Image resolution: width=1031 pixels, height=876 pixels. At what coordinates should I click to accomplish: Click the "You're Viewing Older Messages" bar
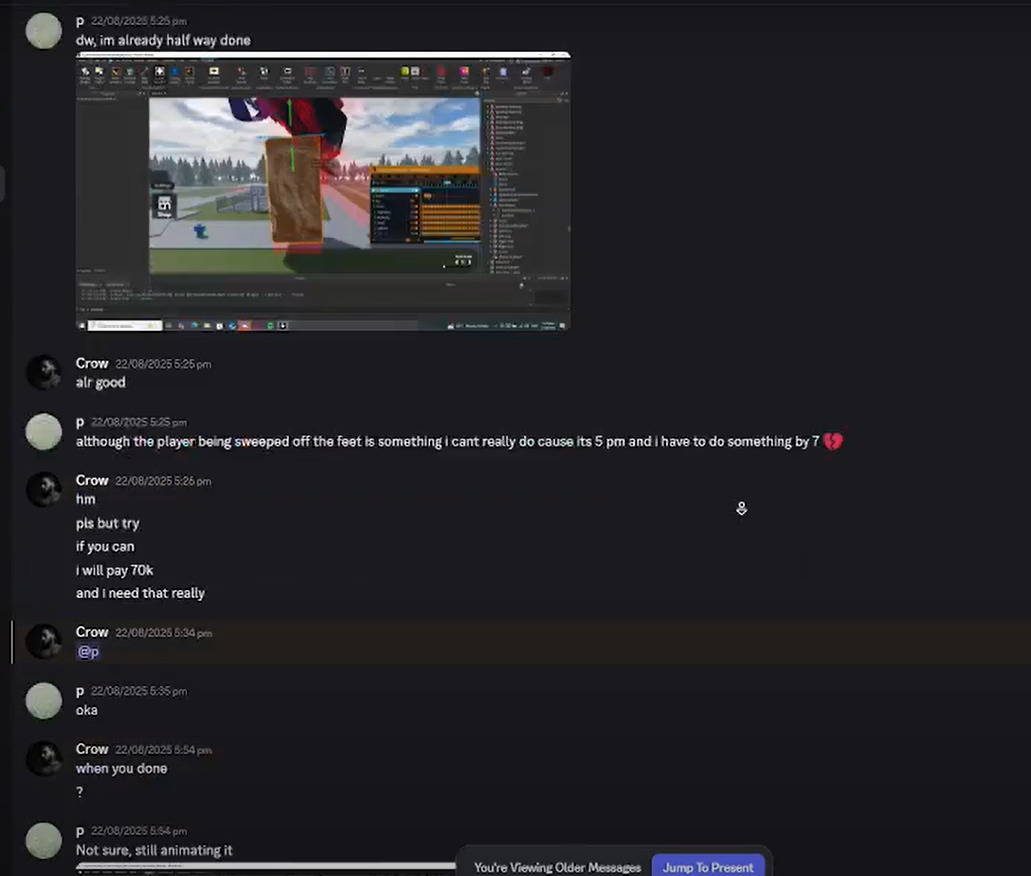coord(556,867)
